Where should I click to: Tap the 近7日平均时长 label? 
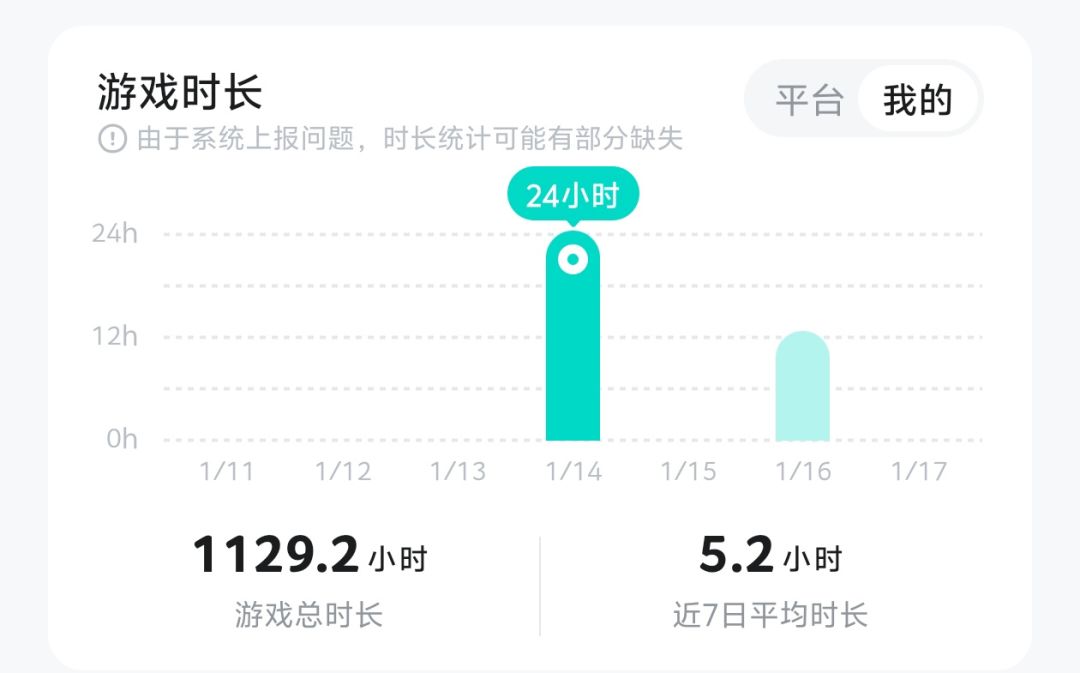coord(770,614)
